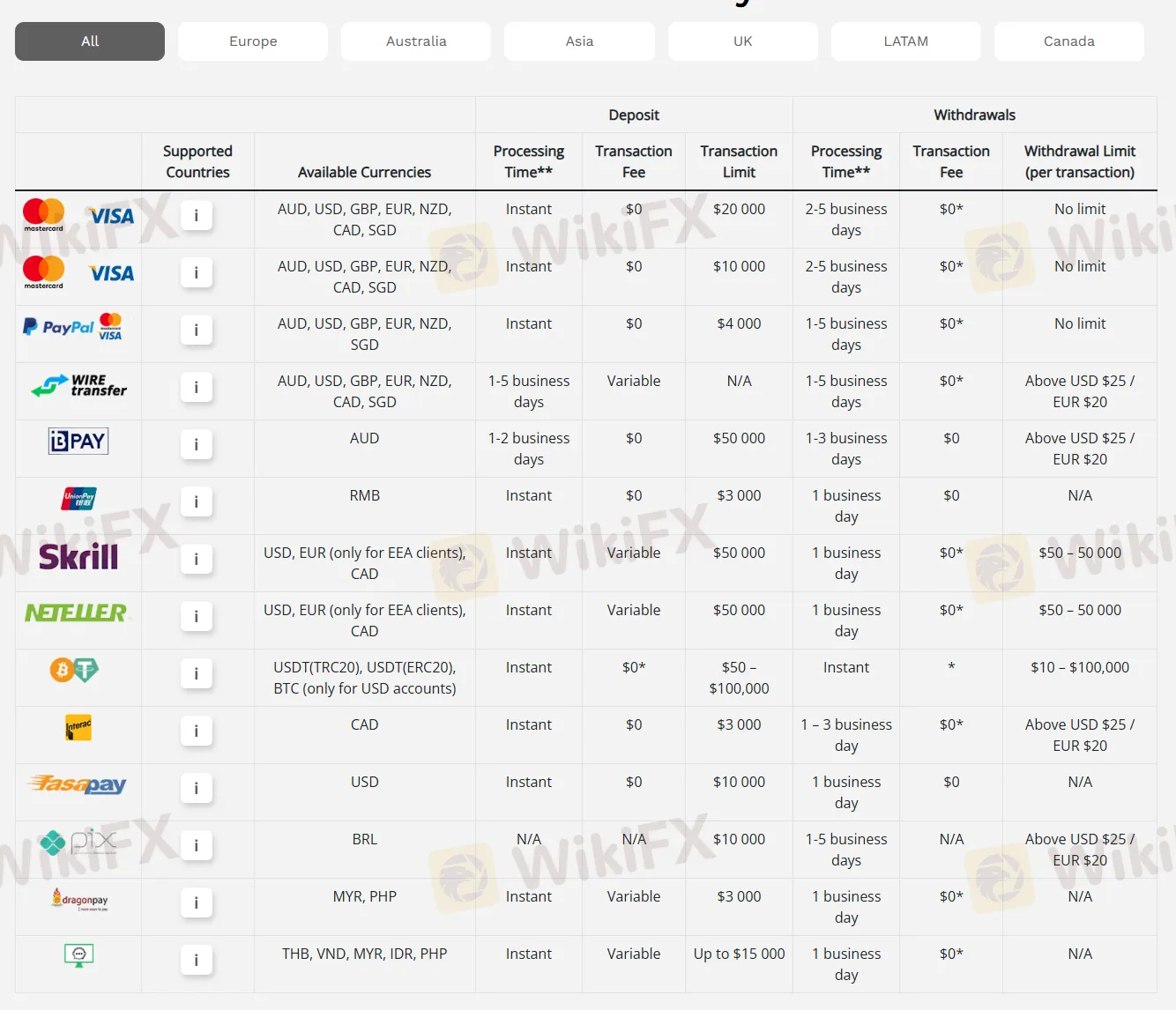
Task: Click the Mastercard logo in $20 000 row
Action: click(43, 215)
